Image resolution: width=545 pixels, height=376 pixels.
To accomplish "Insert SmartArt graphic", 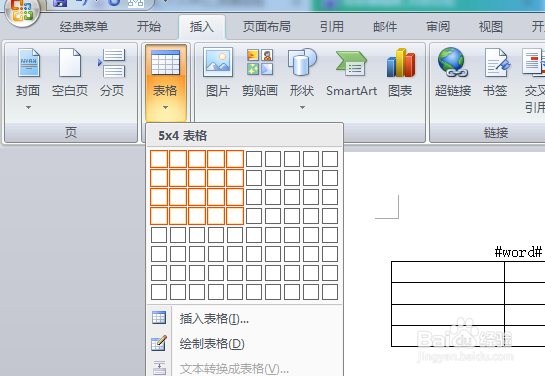I will [x=351, y=73].
